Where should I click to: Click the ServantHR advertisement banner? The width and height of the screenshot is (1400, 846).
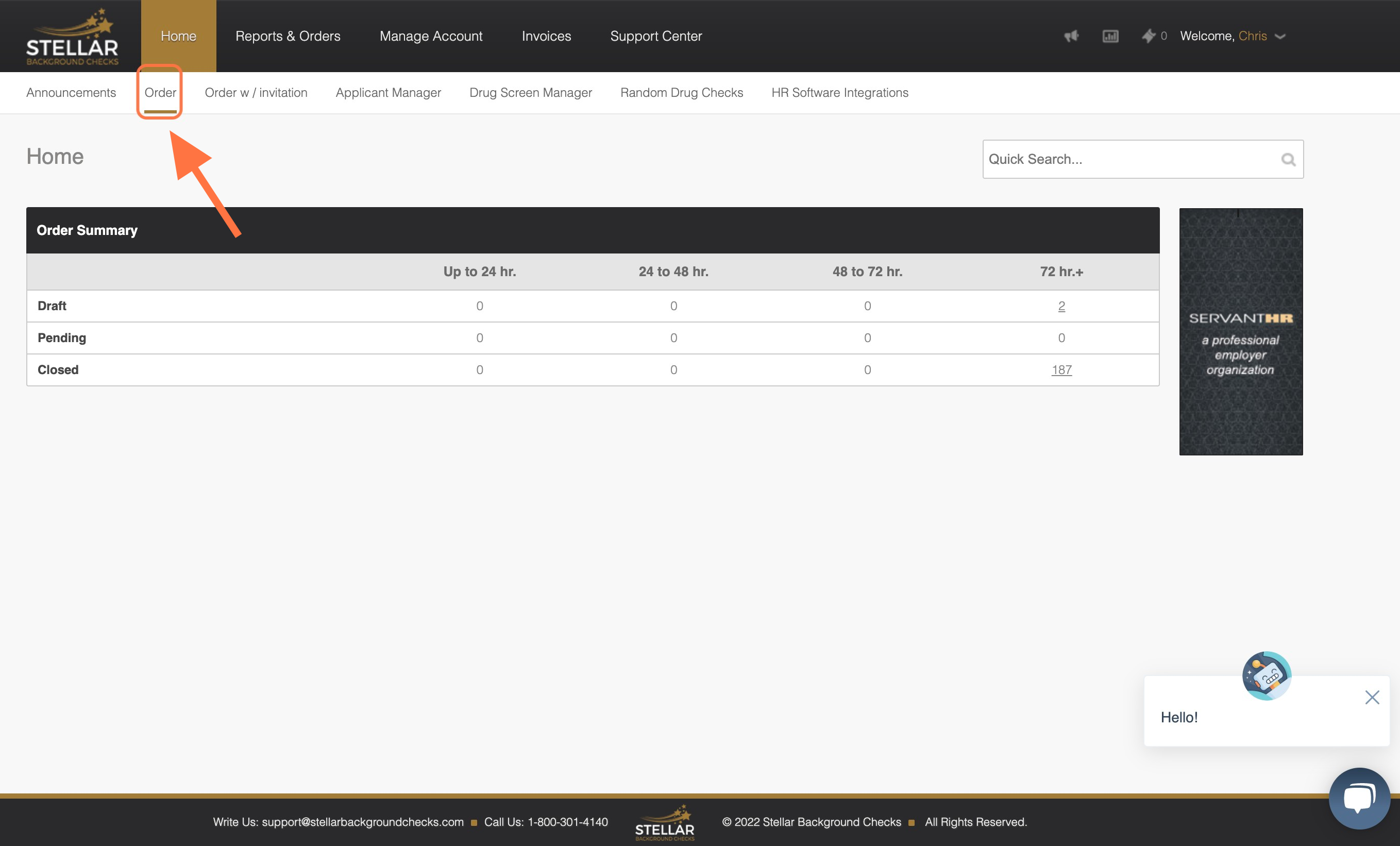(1241, 332)
